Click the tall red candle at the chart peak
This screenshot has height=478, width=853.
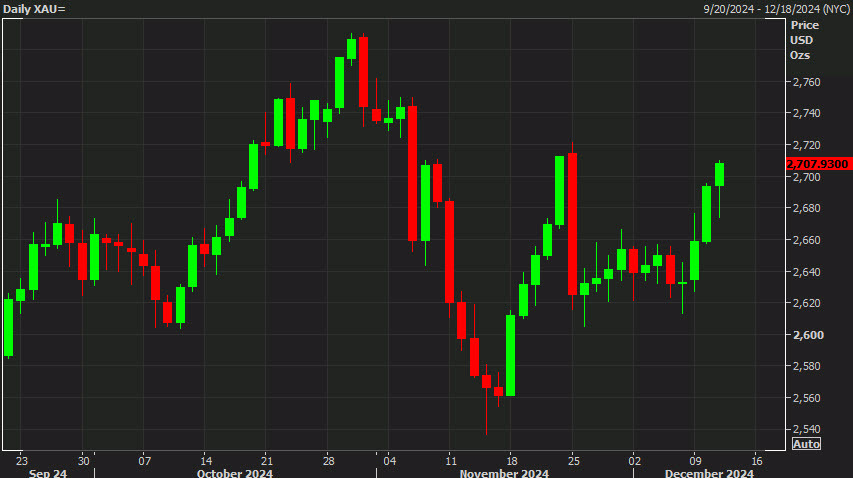(x=363, y=72)
